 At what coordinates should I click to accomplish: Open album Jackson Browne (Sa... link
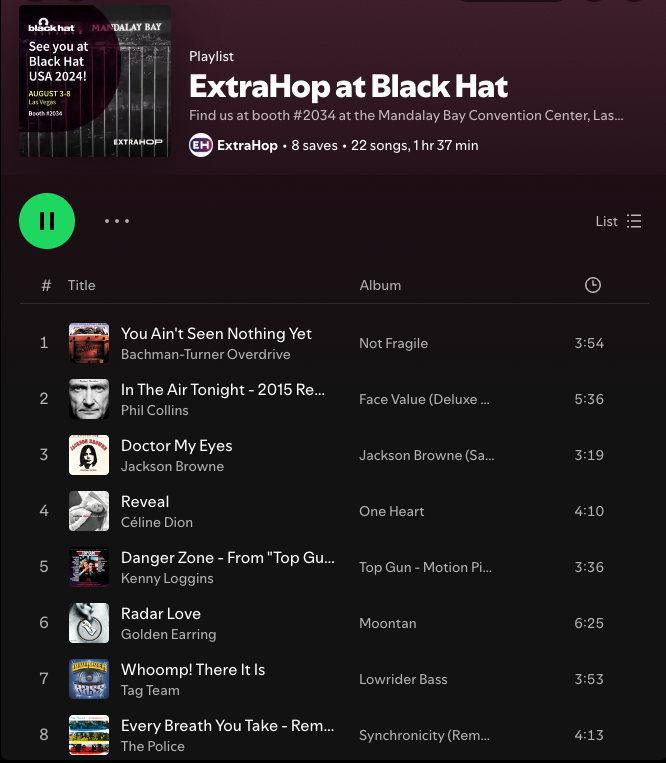(x=427, y=455)
